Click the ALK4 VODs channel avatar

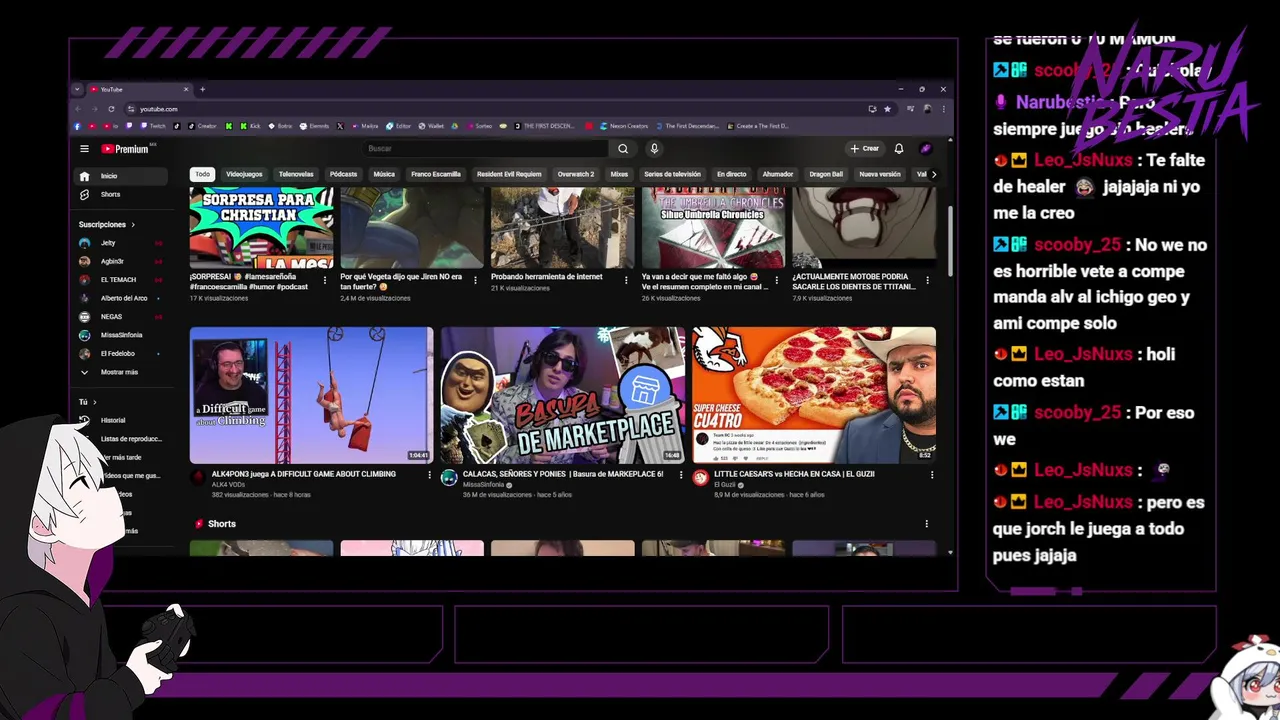(x=198, y=477)
